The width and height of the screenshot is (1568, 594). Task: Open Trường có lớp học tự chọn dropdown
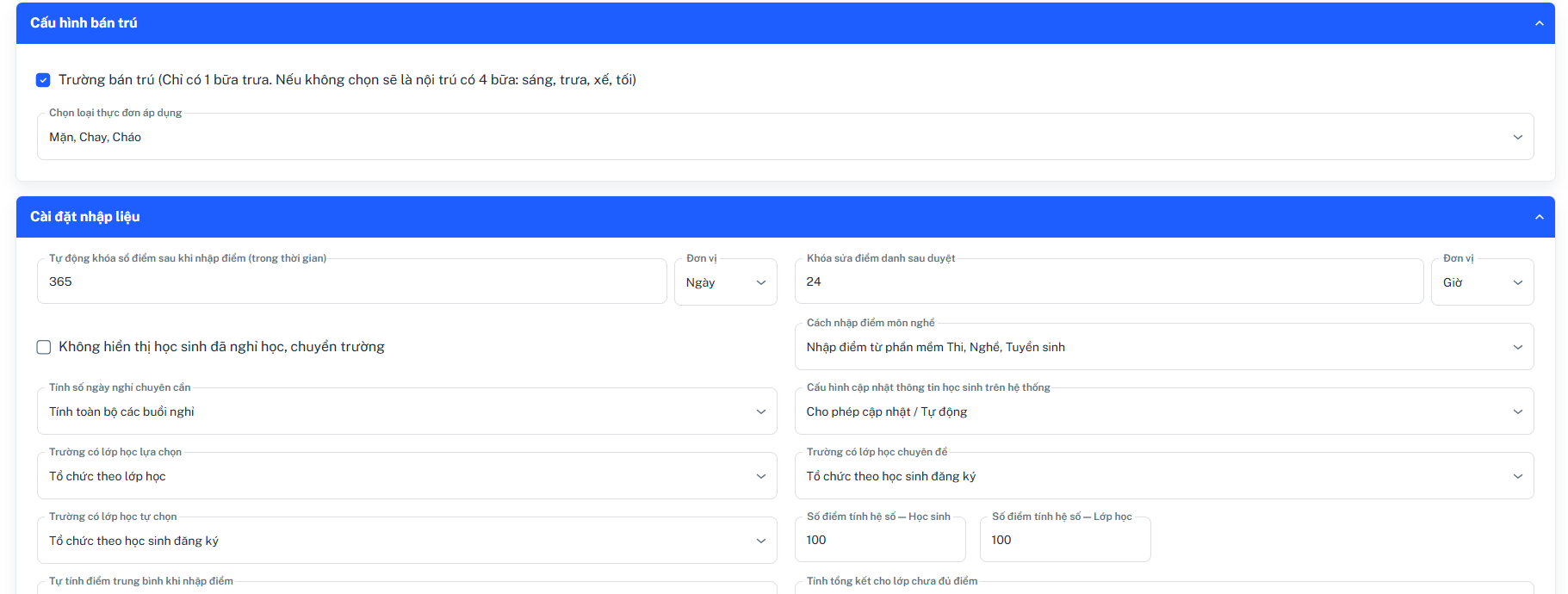click(407, 541)
